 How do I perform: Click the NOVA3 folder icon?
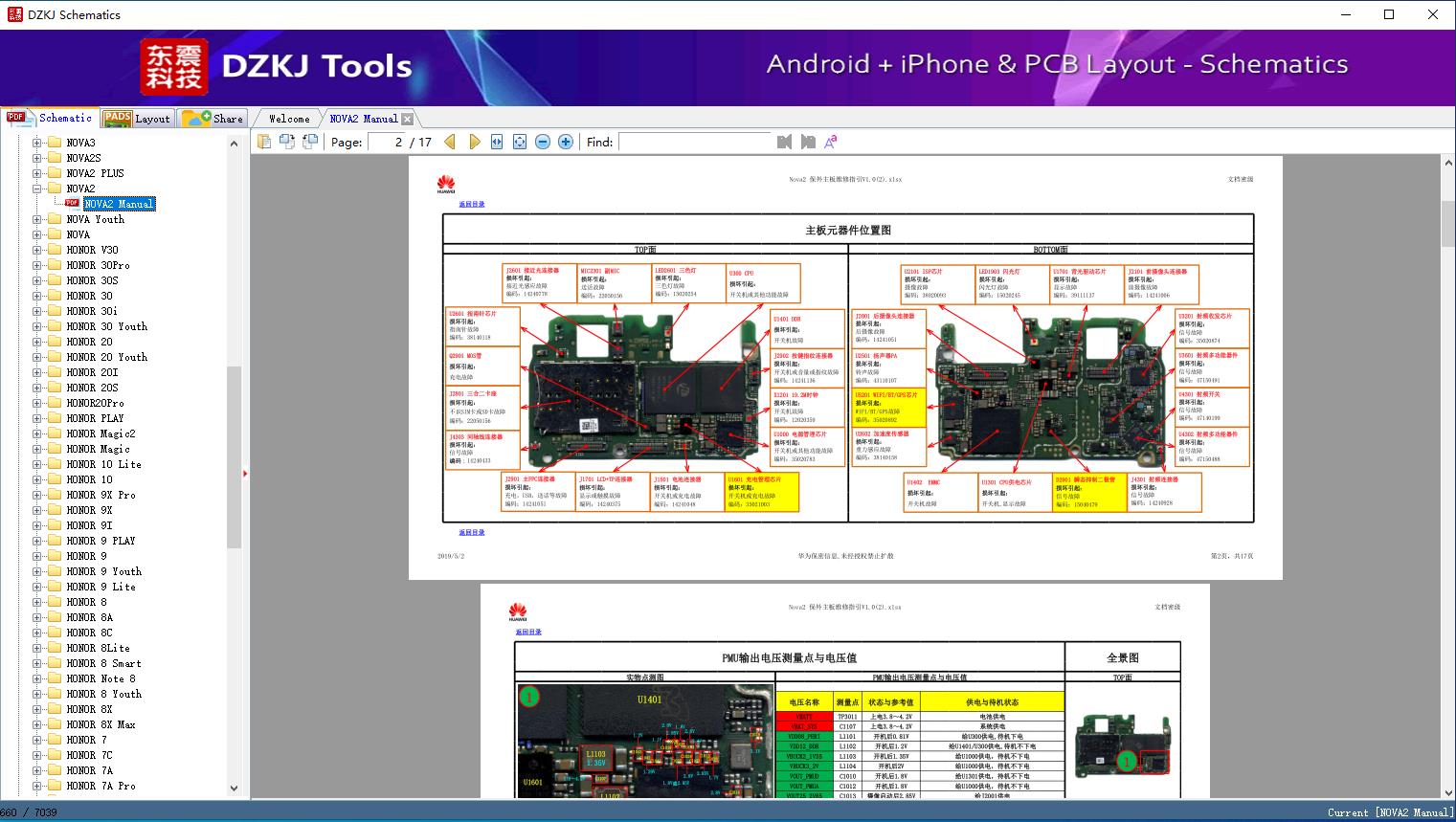pyautogui.click(x=55, y=143)
